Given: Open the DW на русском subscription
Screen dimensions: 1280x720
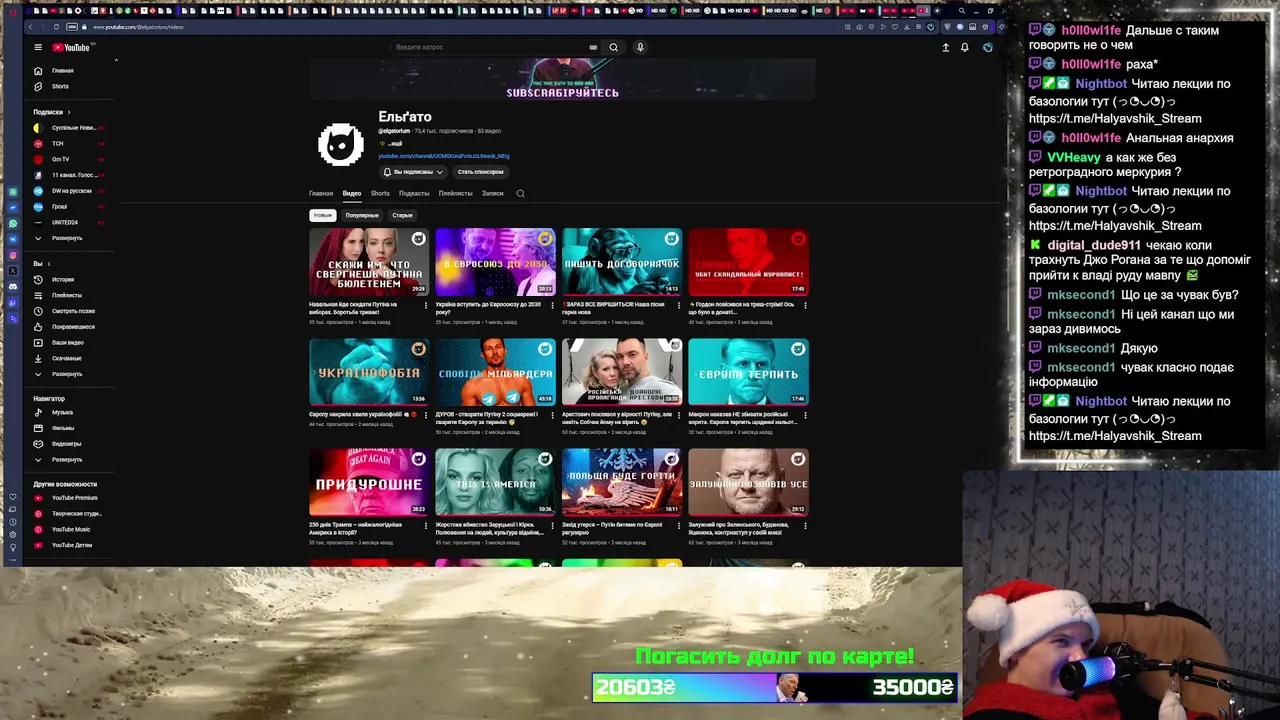Looking at the screenshot, I should (71, 191).
